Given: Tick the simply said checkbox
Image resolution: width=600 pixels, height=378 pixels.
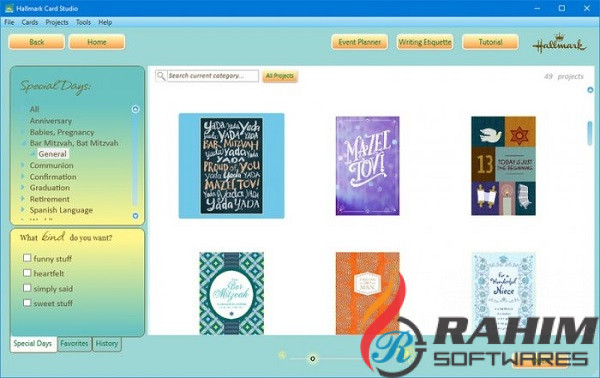Looking at the screenshot, I should pos(27,288).
